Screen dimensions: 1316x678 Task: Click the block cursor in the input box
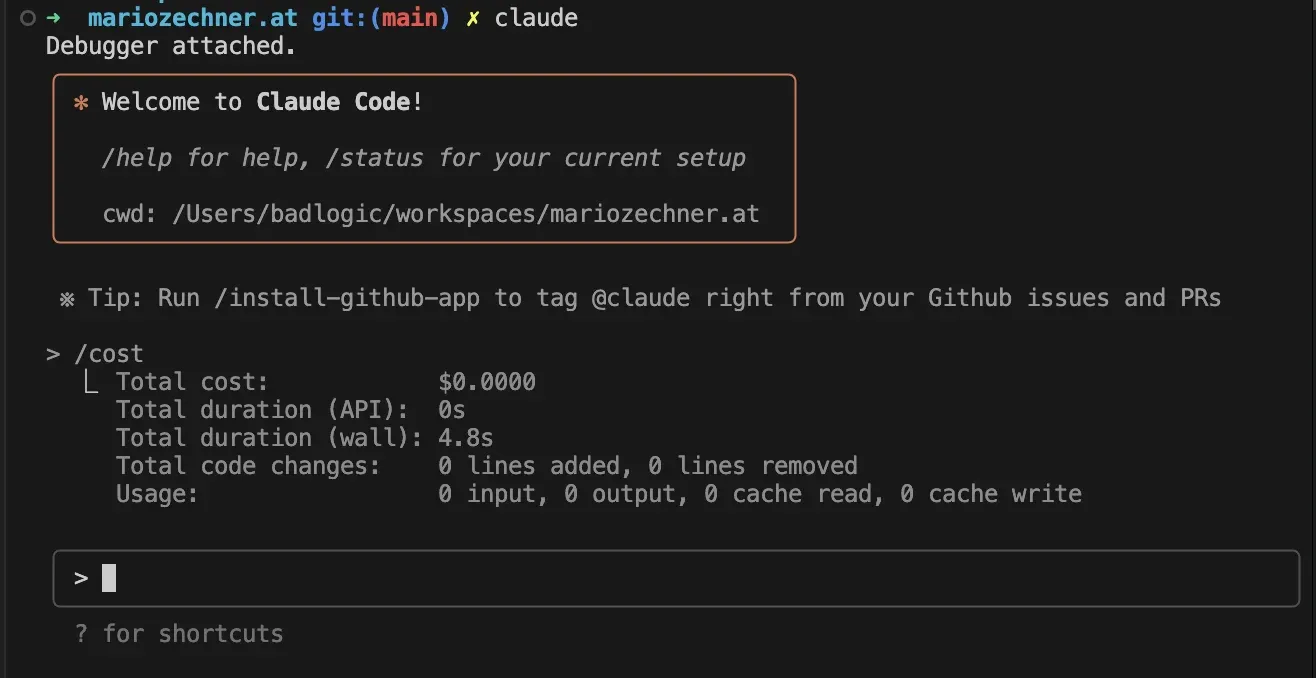coord(109,578)
